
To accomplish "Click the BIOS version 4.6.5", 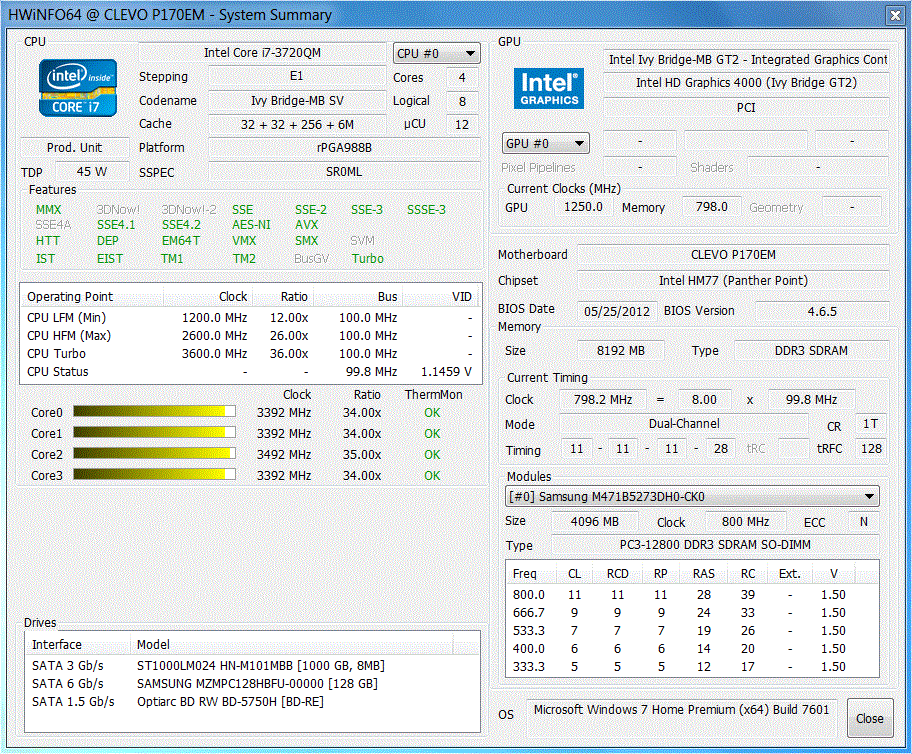I will pyautogui.click(x=822, y=311).
